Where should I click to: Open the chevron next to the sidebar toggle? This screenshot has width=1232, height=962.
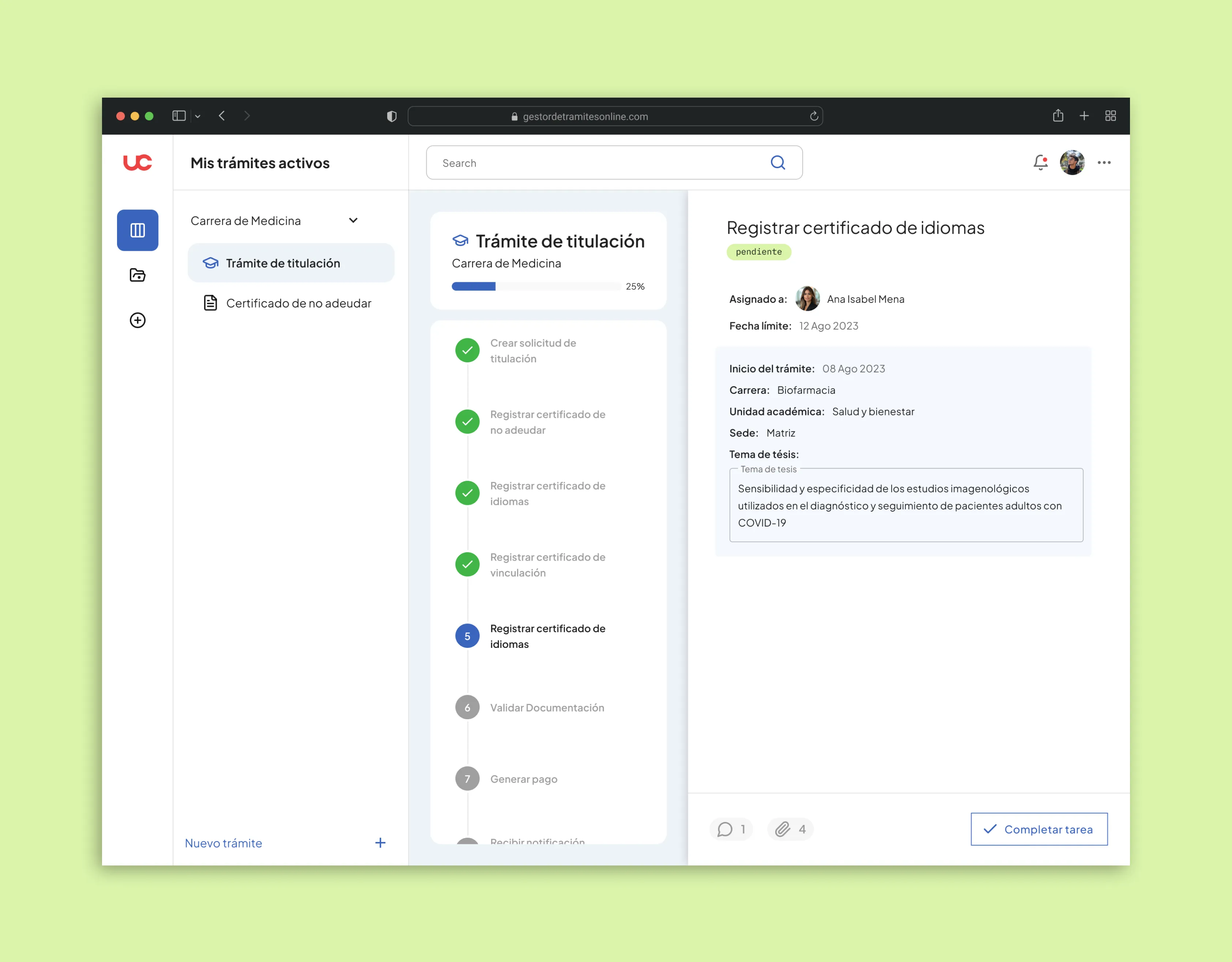point(197,116)
